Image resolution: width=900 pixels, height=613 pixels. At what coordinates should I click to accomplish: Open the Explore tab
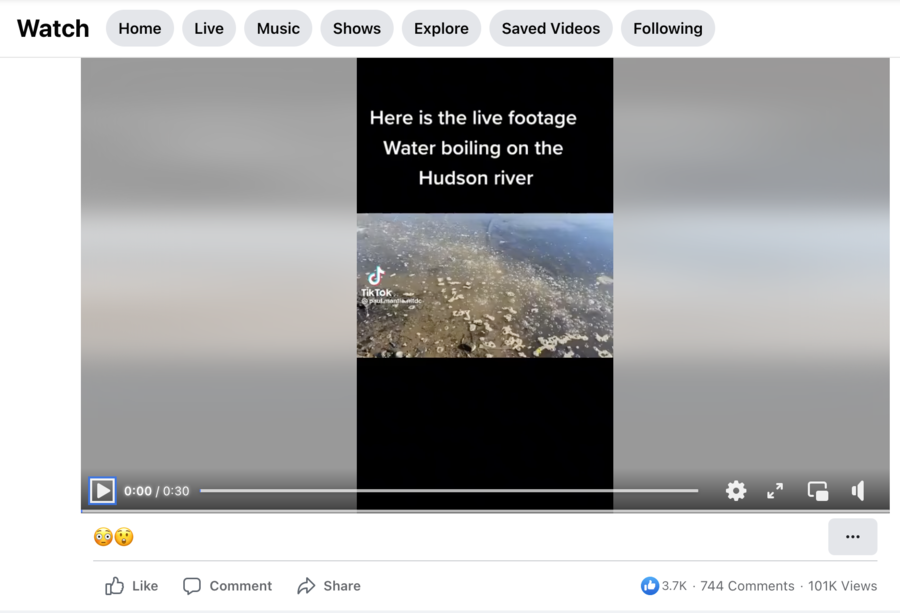tap(441, 29)
